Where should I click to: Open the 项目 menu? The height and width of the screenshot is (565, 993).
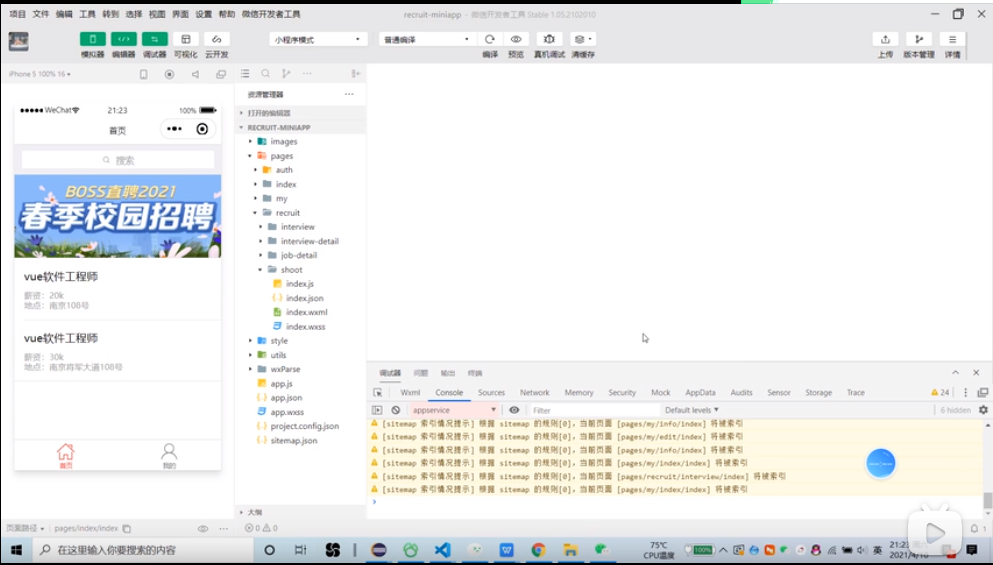click(17, 14)
